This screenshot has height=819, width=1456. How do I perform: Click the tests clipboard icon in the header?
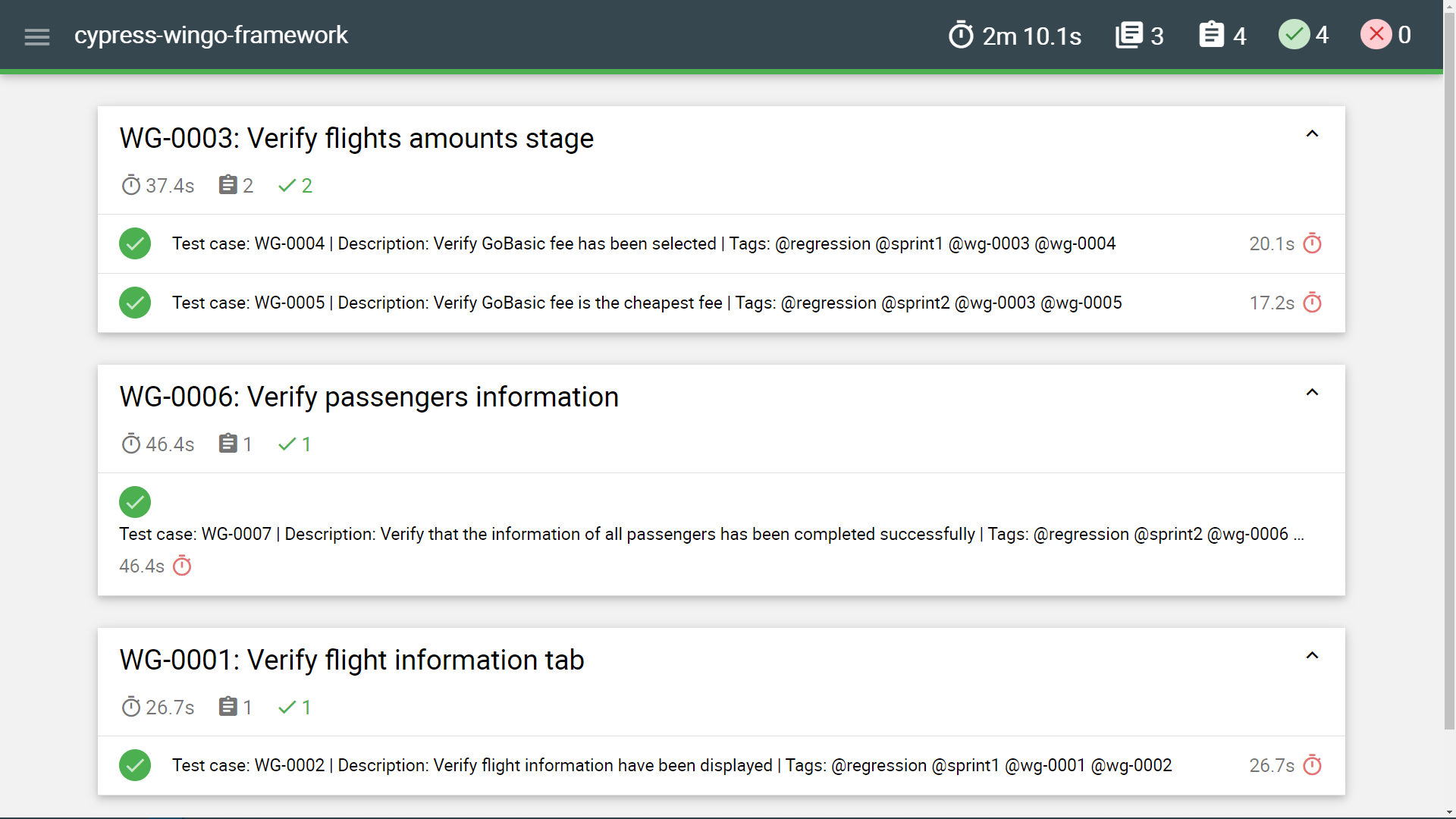(x=1212, y=34)
